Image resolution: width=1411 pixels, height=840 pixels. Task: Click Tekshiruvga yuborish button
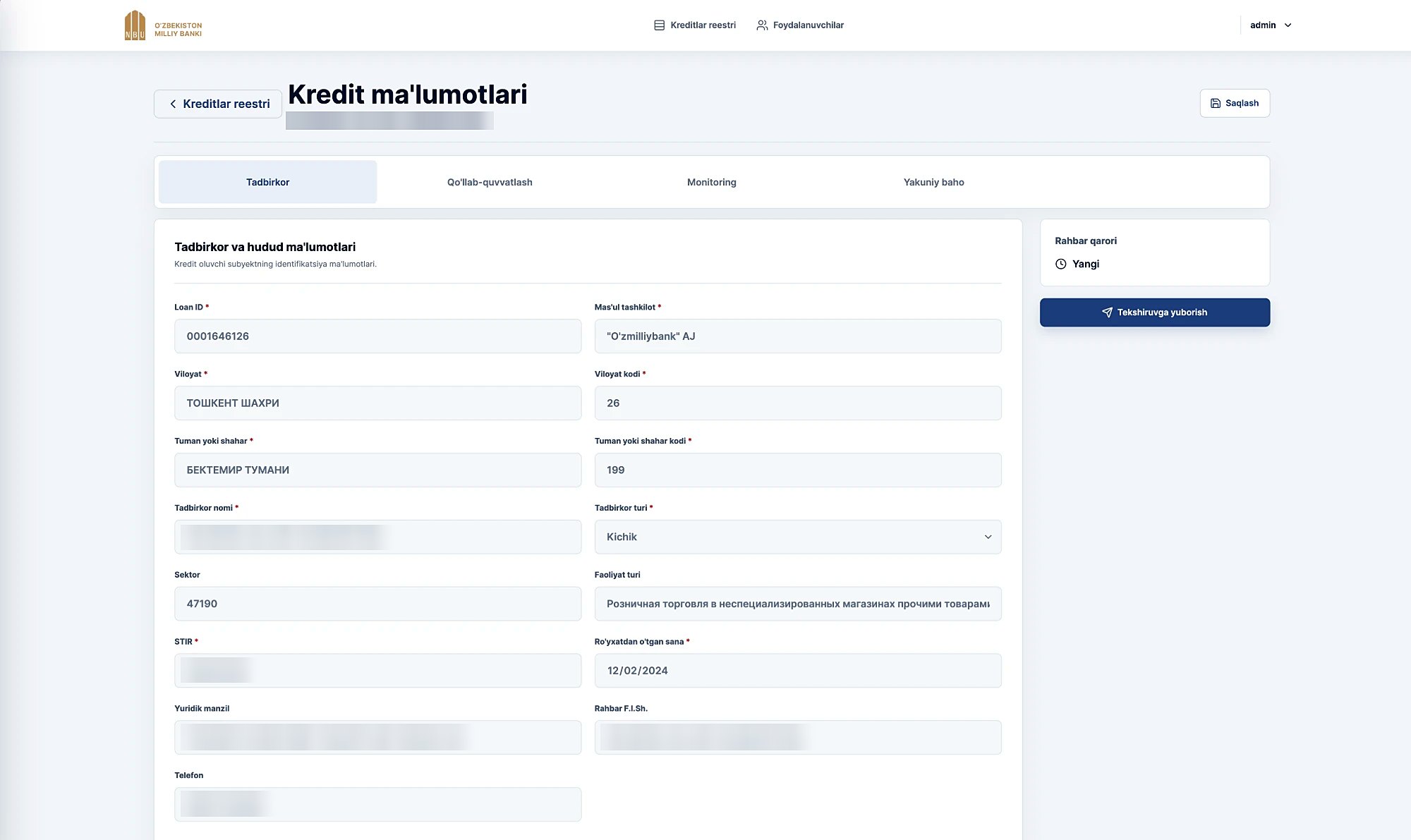(x=1155, y=312)
